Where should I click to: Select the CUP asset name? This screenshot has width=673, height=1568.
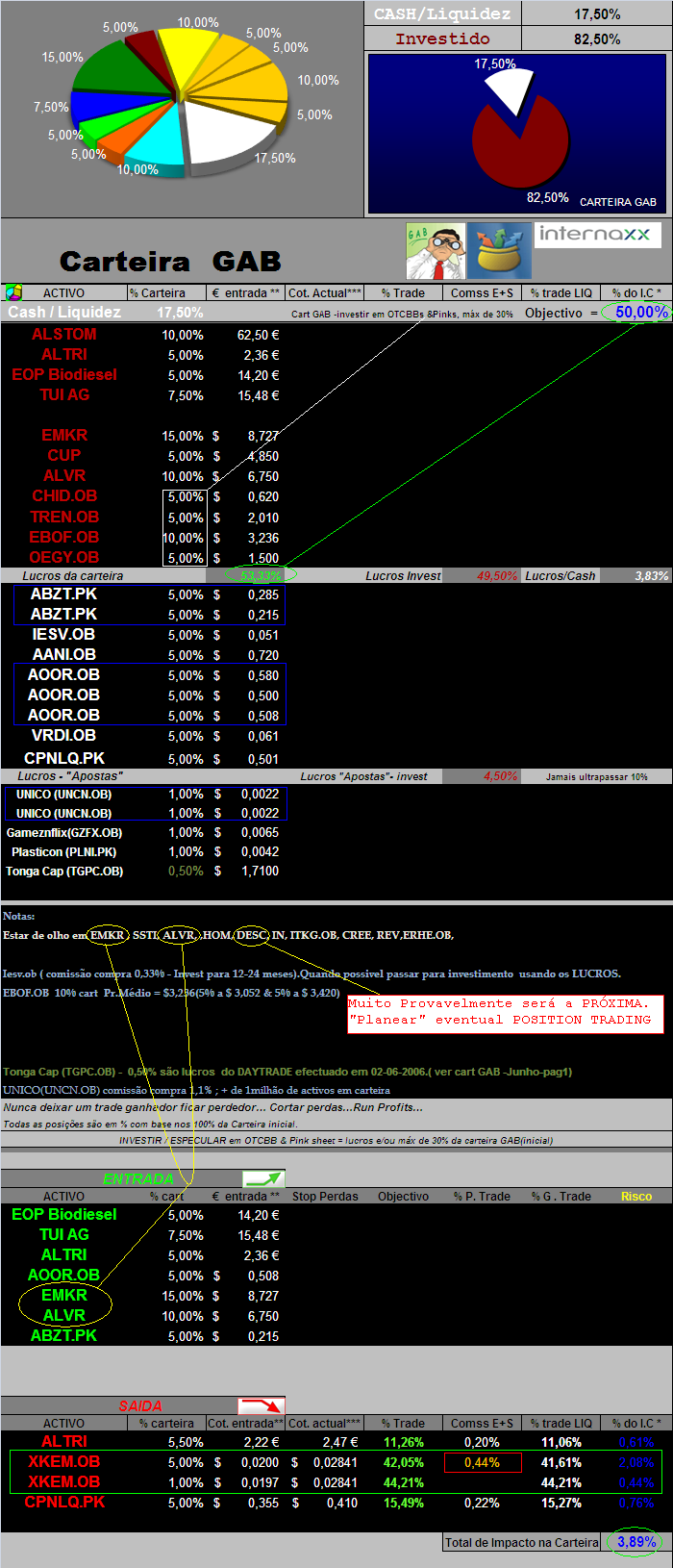pyautogui.click(x=63, y=455)
